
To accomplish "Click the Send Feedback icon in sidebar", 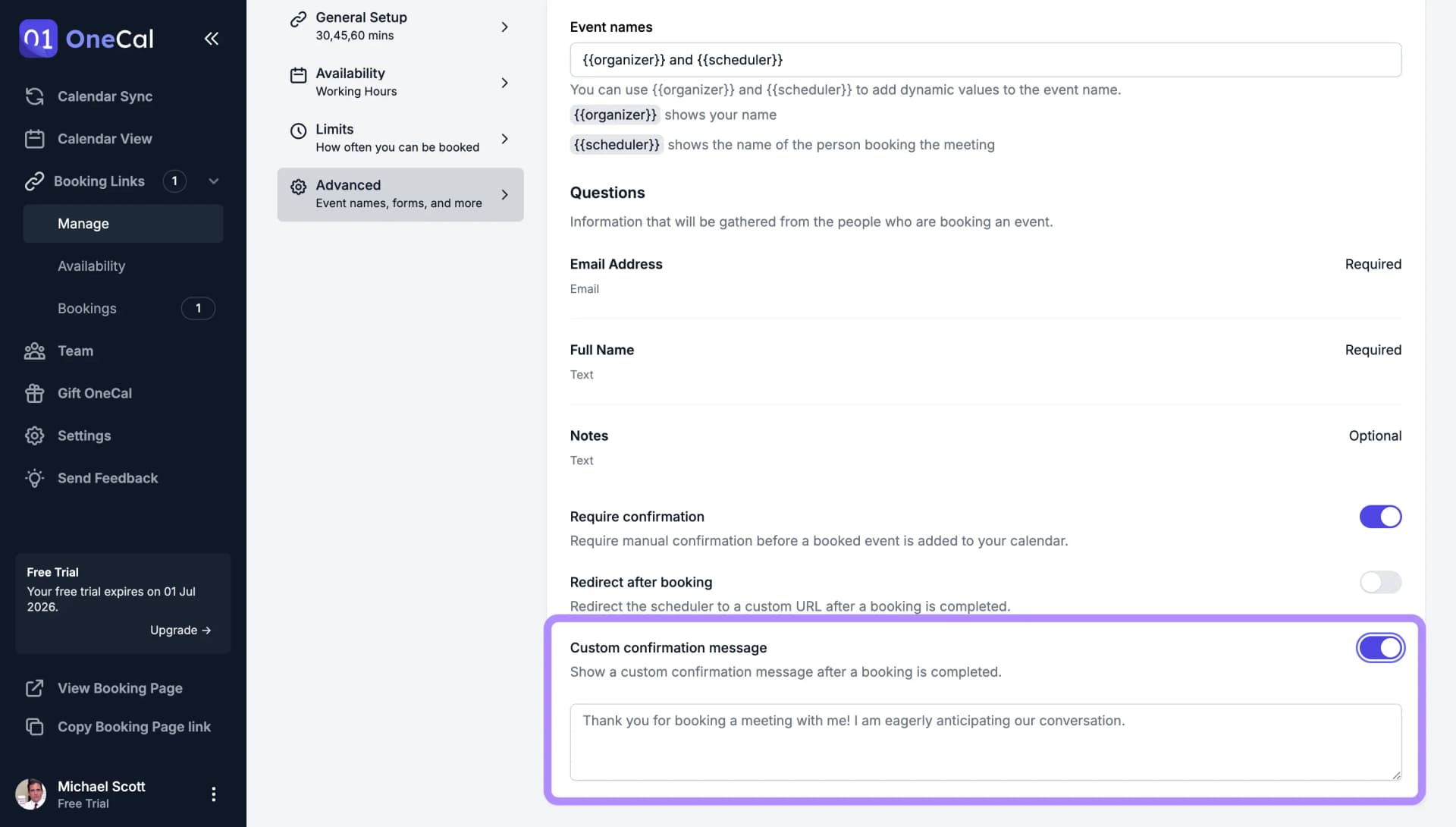I will pos(34,478).
